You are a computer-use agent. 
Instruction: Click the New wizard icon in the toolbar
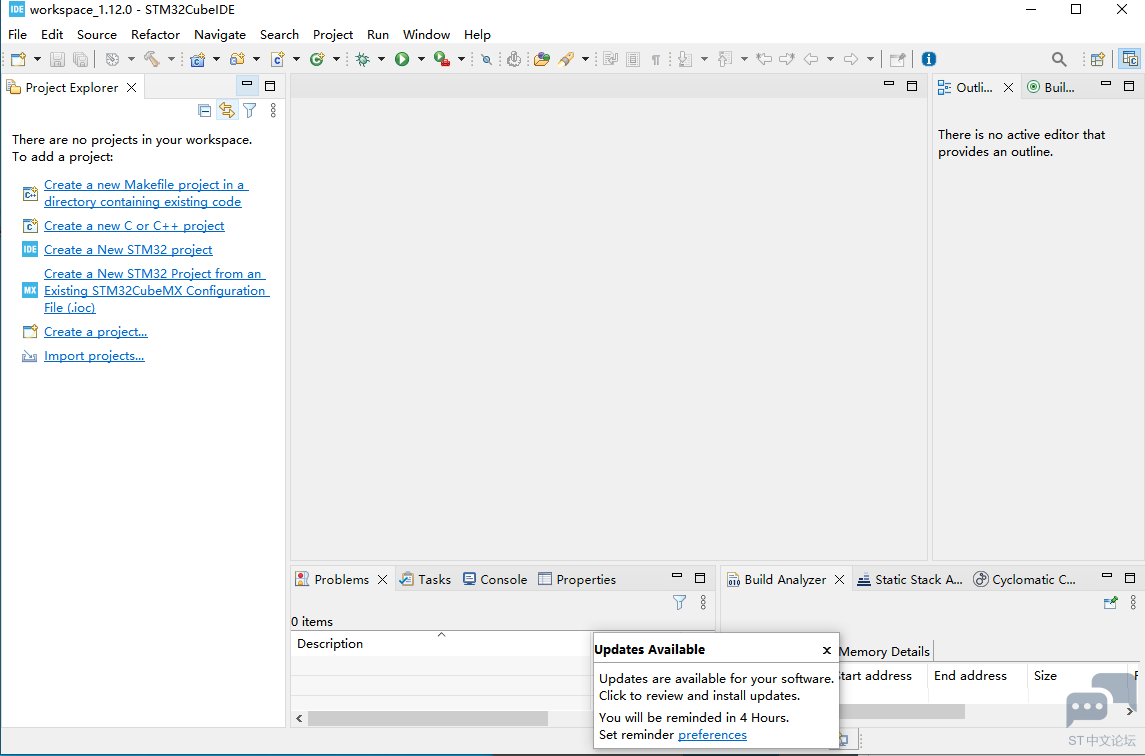coord(18,59)
